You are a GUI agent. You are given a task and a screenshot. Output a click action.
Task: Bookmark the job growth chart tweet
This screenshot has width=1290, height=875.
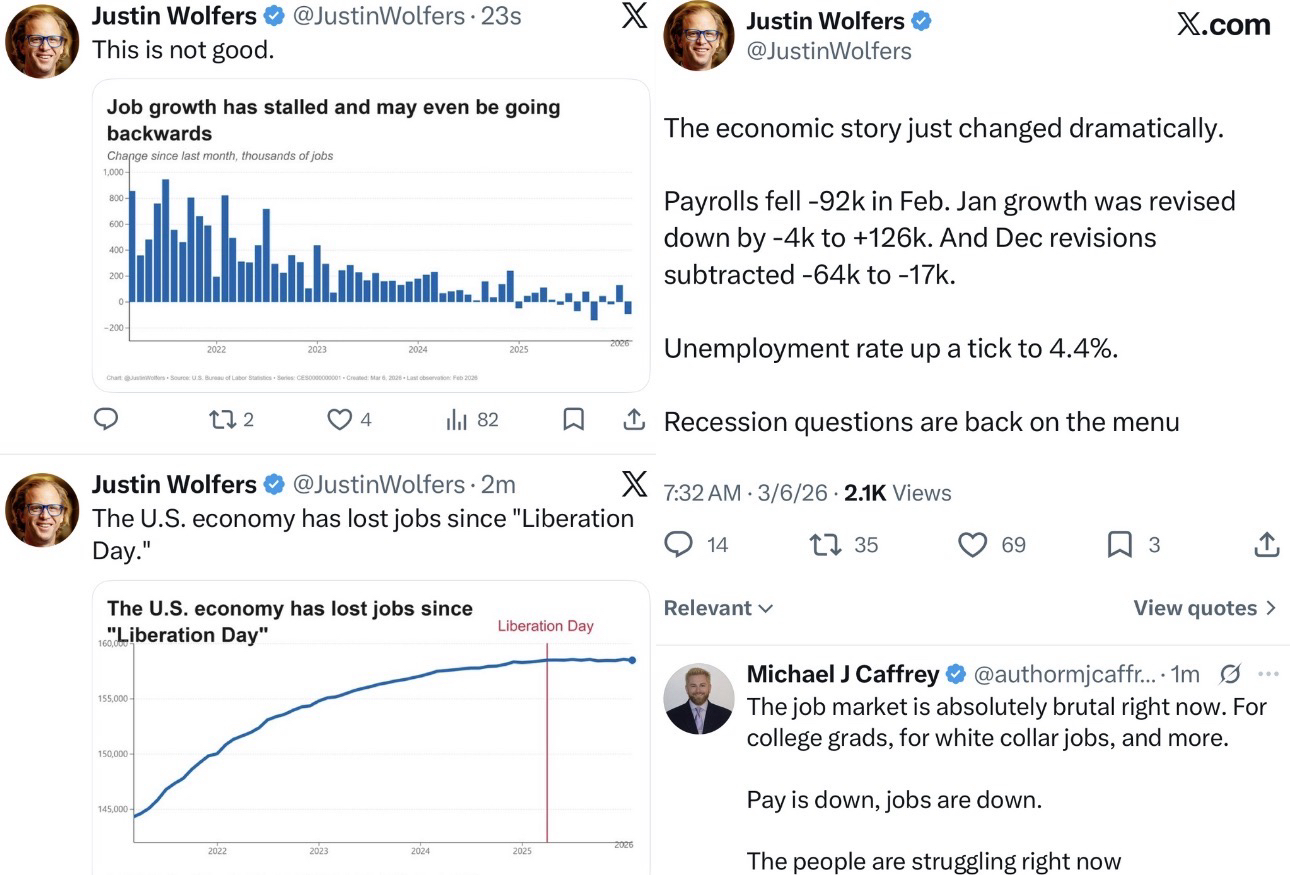coord(574,420)
